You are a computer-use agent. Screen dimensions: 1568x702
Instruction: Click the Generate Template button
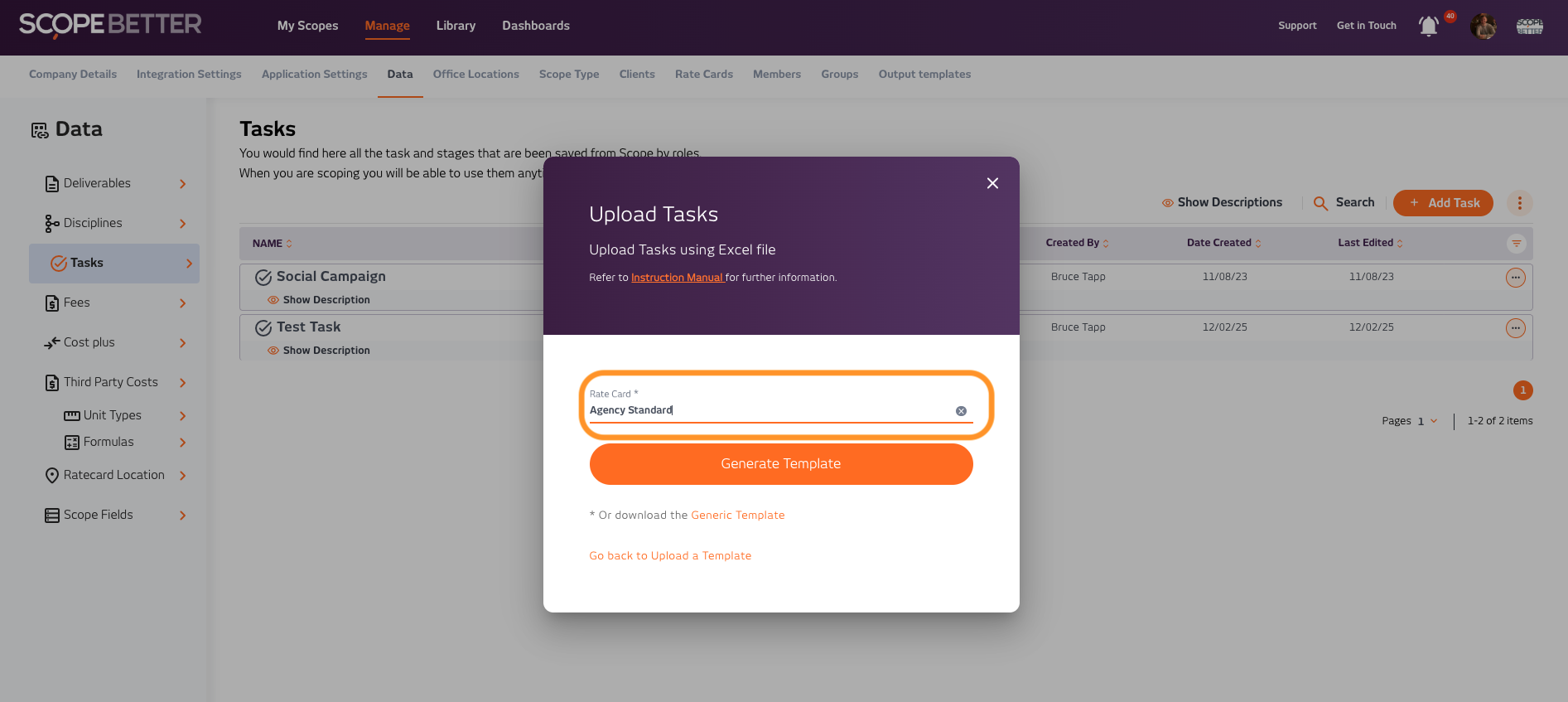click(780, 464)
